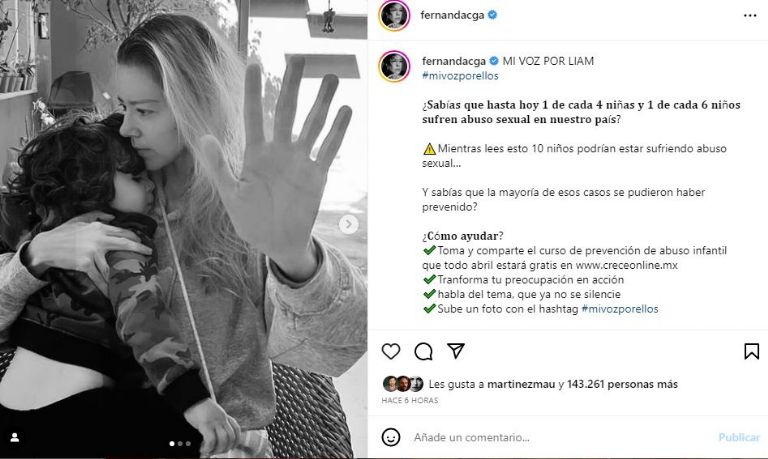Open fernandacga profile picture in header
This screenshot has height=459, width=768.
click(x=394, y=16)
